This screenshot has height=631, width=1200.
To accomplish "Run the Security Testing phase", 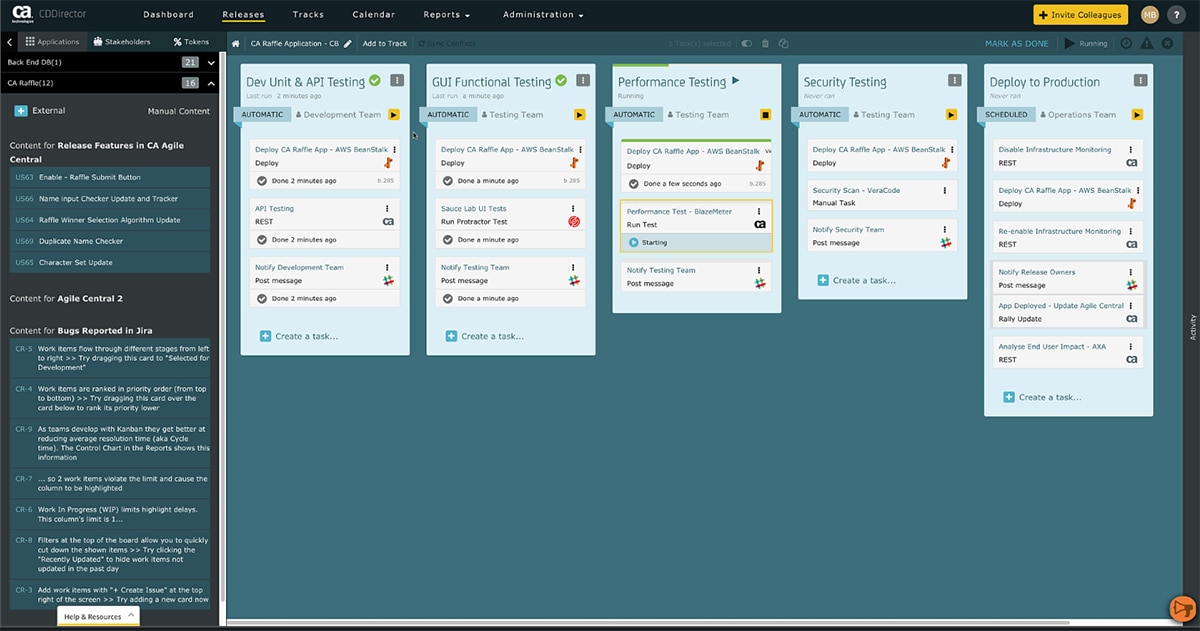I will point(952,115).
